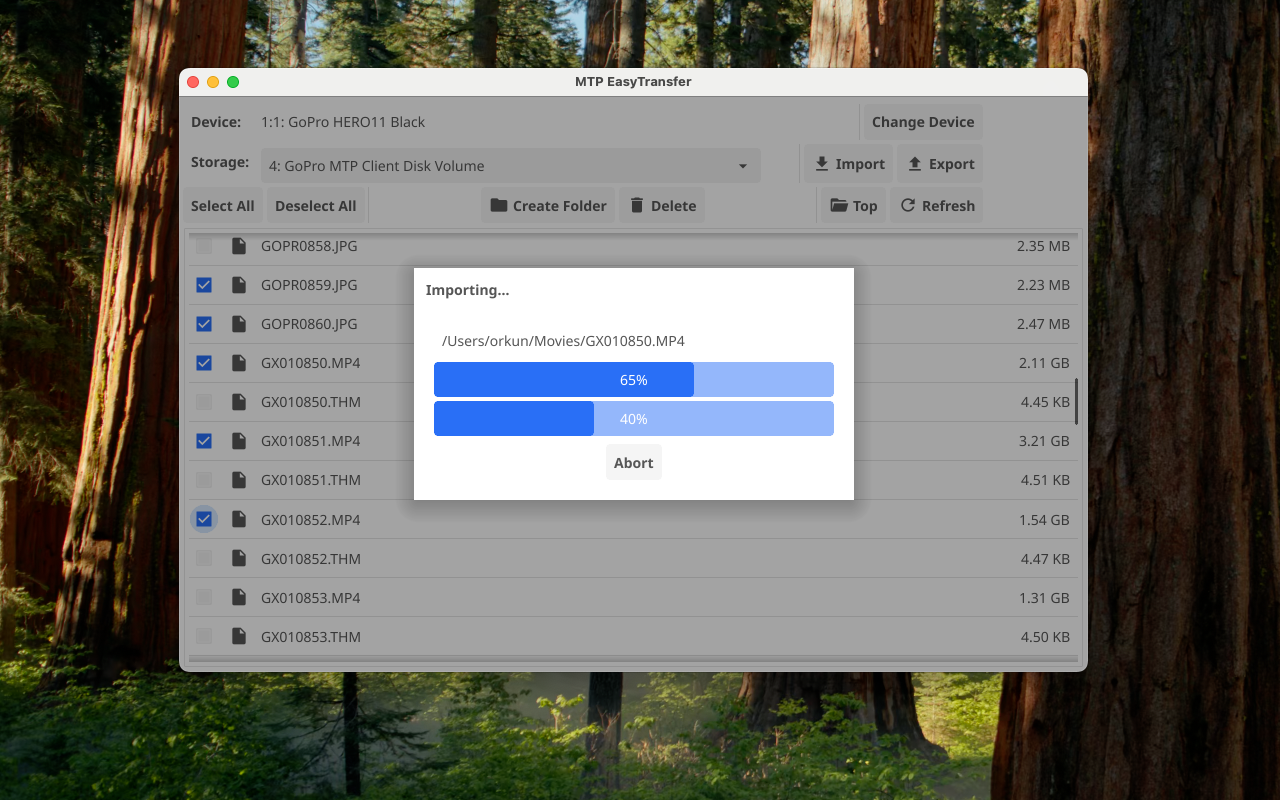Viewport: 1280px width, 800px height.
Task: Uncheck the GX010852.MP4 checkbox
Action: (204, 519)
